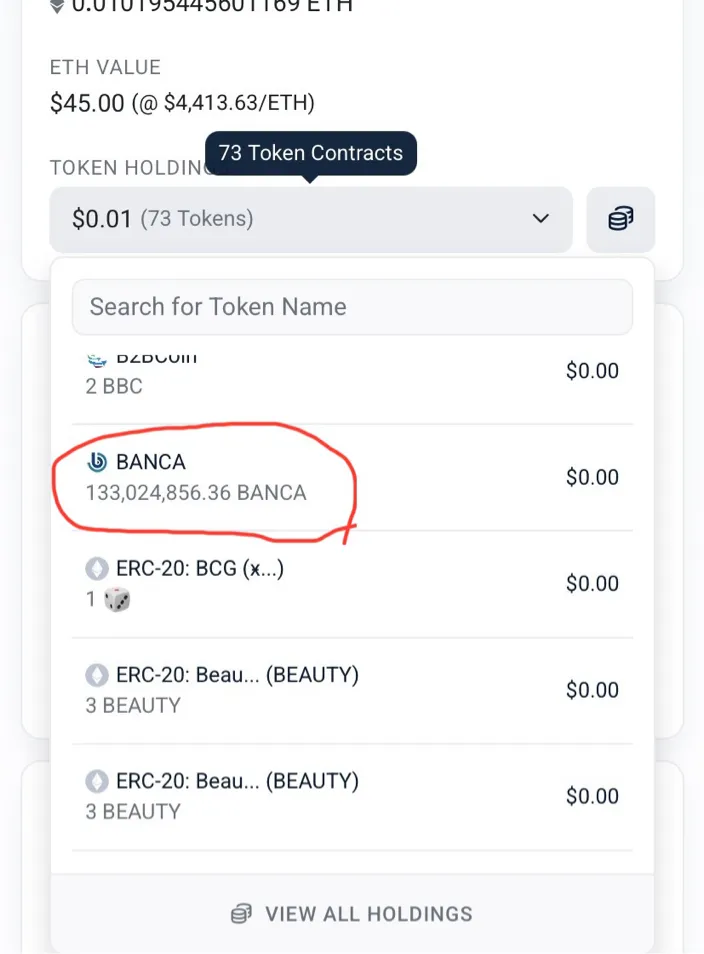The image size is (704, 954).
Task: Click the 73 Token Contracts tooltip
Action: point(310,154)
